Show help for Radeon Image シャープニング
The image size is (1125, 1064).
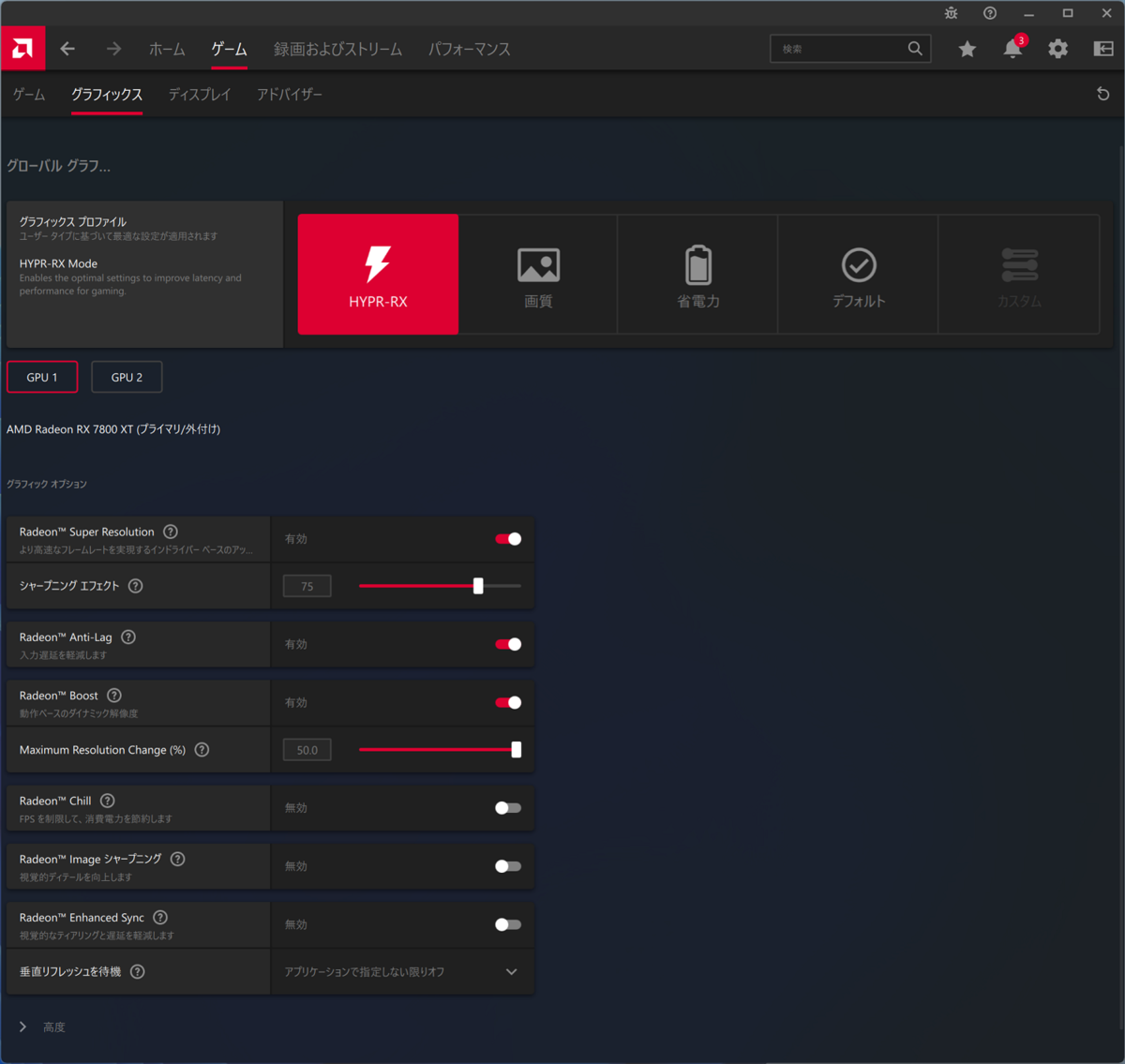pos(178,859)
